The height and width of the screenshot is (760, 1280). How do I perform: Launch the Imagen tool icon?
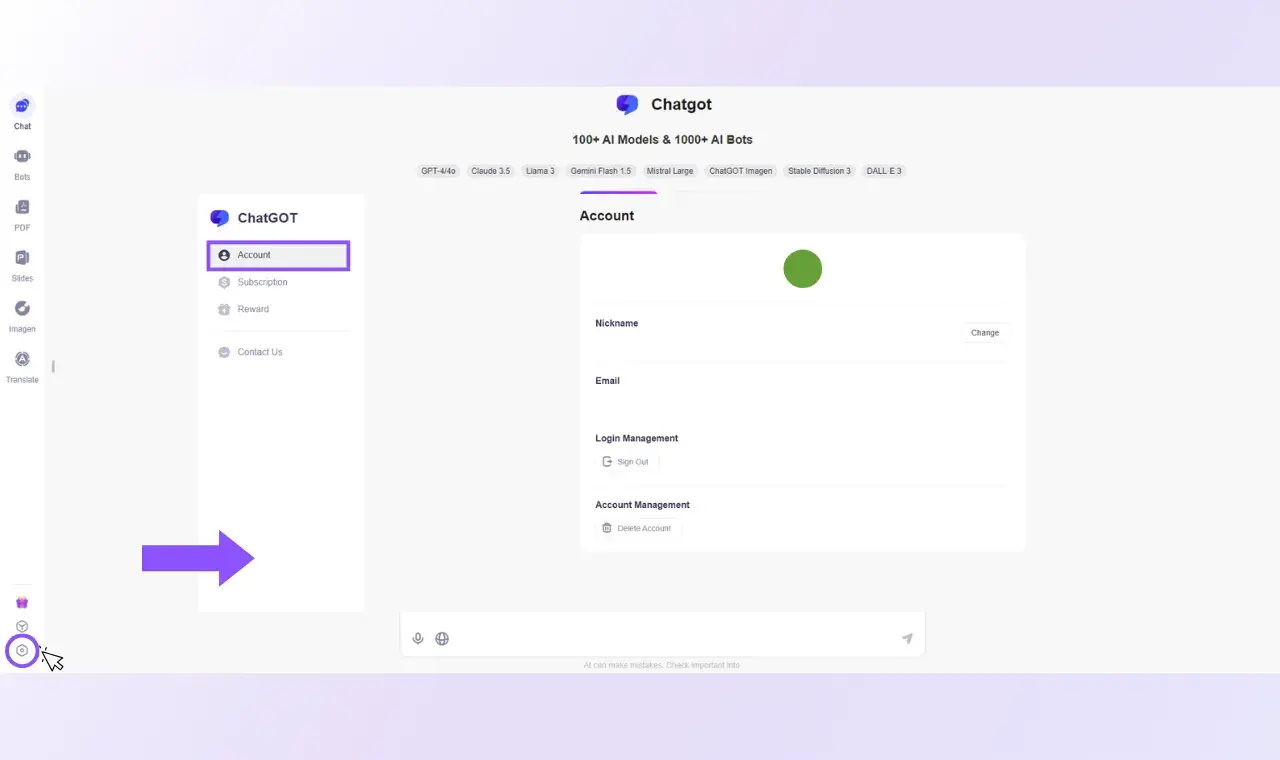22,309
